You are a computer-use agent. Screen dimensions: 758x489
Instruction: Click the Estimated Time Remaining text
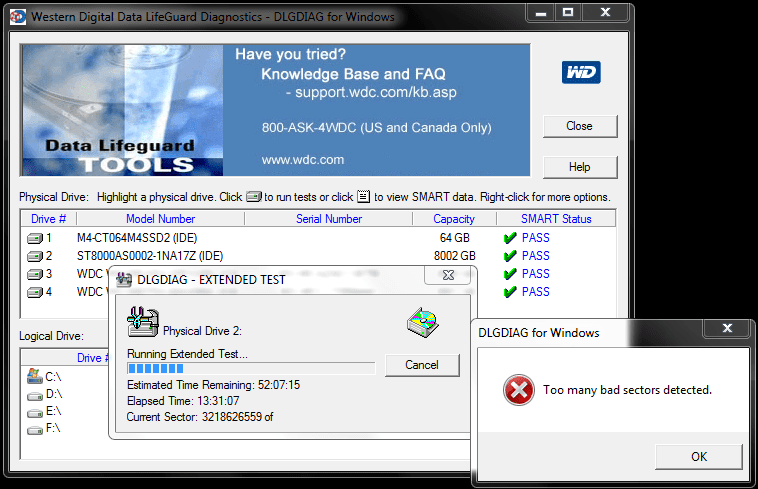[x=213, y=385]
